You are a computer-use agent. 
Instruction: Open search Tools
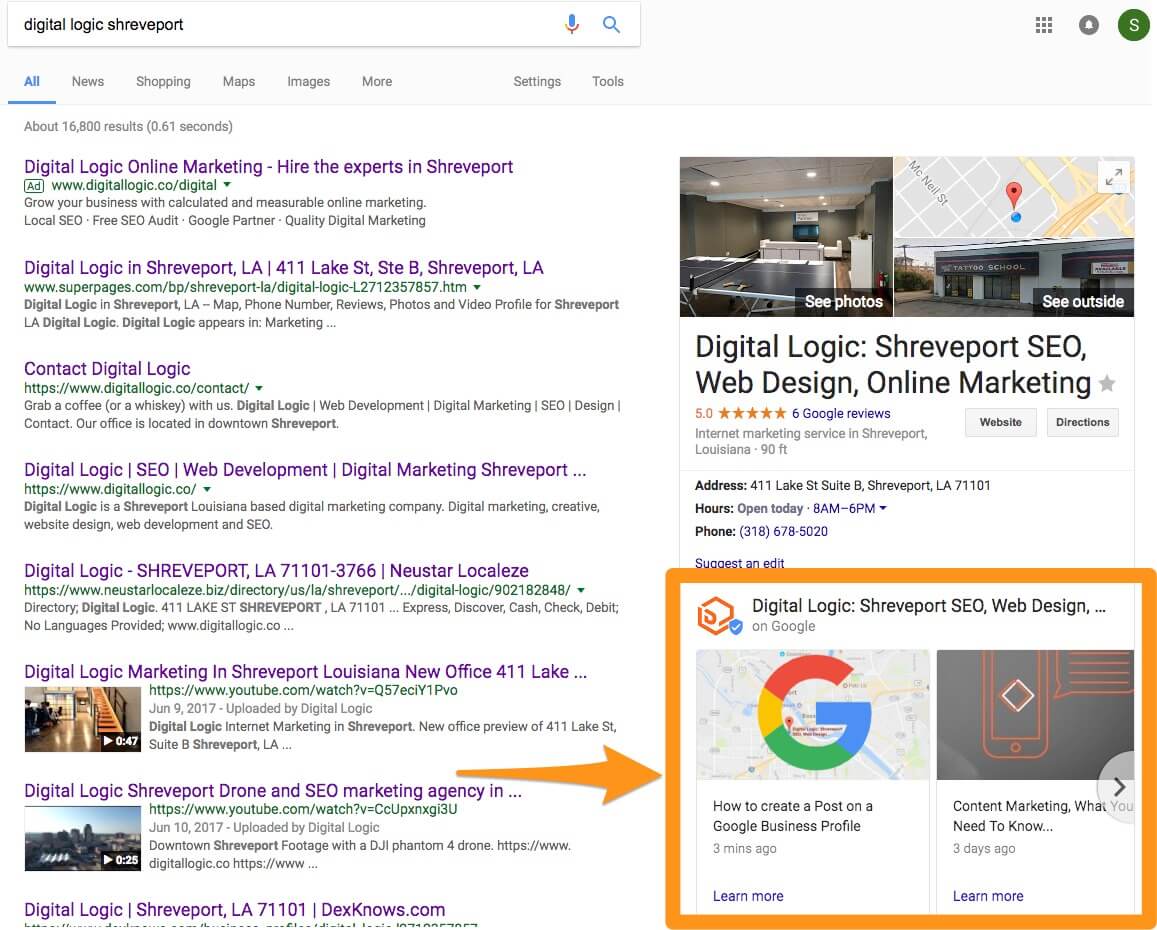tap(608, 81)
